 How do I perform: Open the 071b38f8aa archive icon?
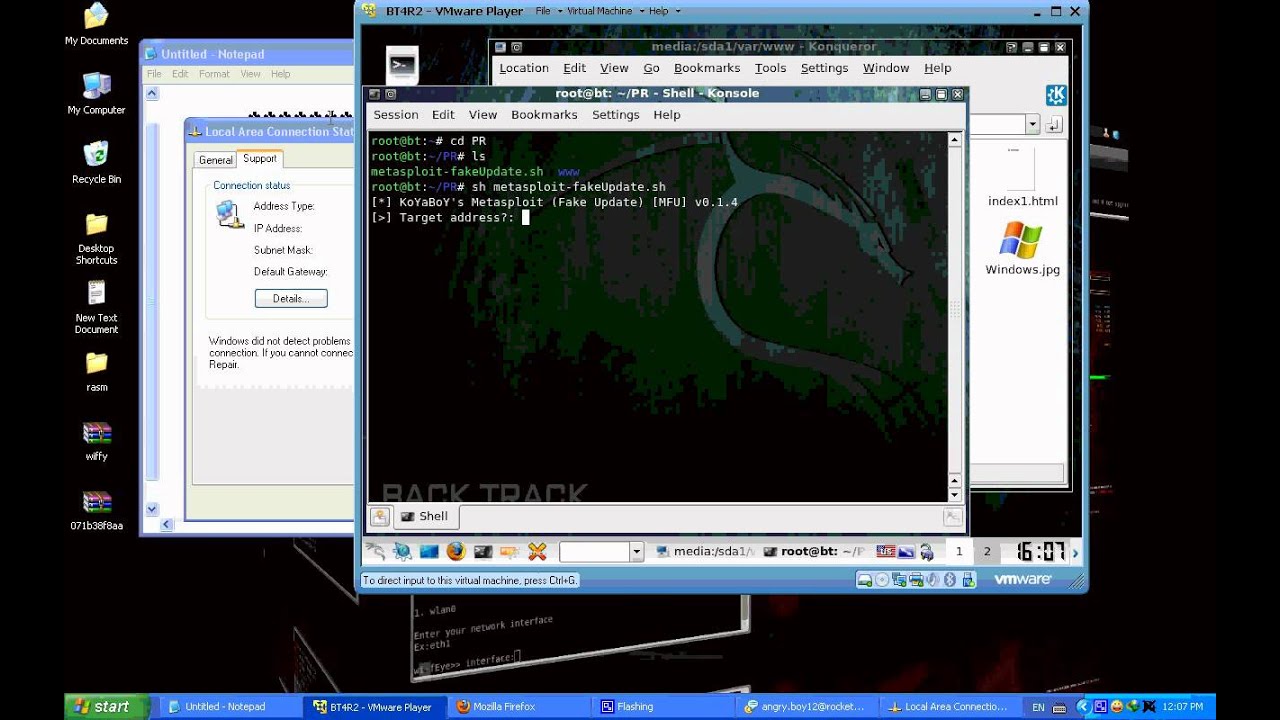(96, 501)
